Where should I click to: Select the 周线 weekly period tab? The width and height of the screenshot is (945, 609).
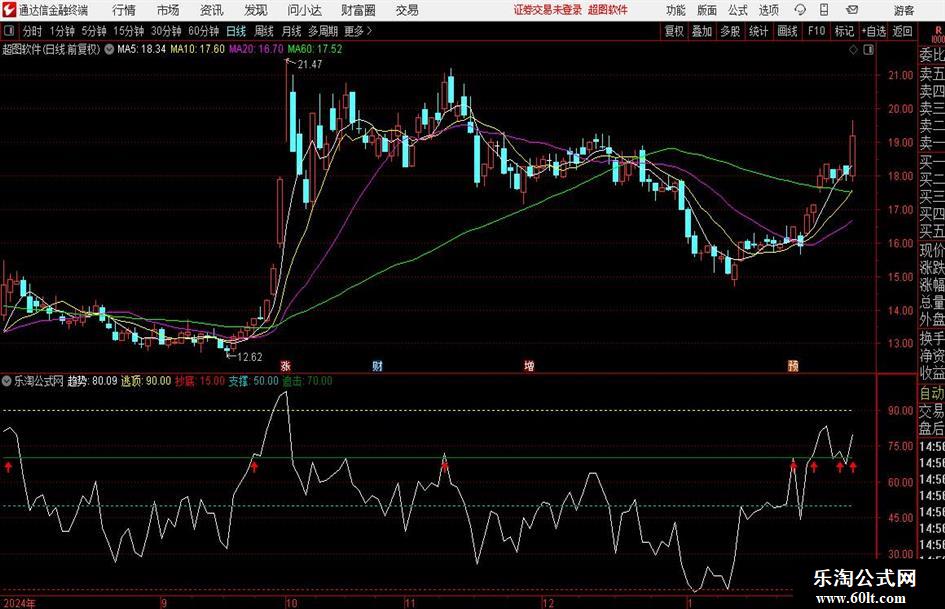tap(264, 31)
